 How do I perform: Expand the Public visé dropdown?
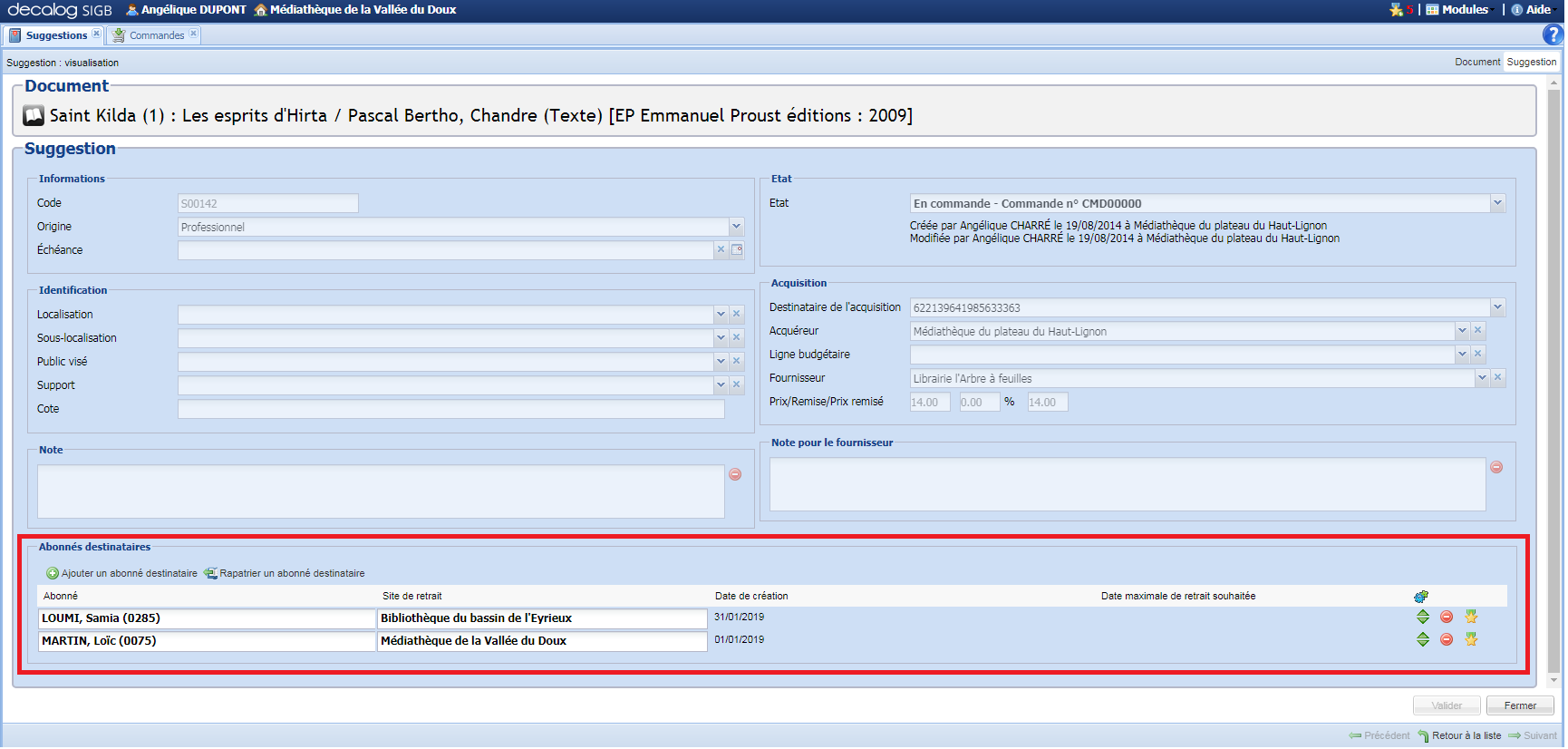[x=721, y=362]
